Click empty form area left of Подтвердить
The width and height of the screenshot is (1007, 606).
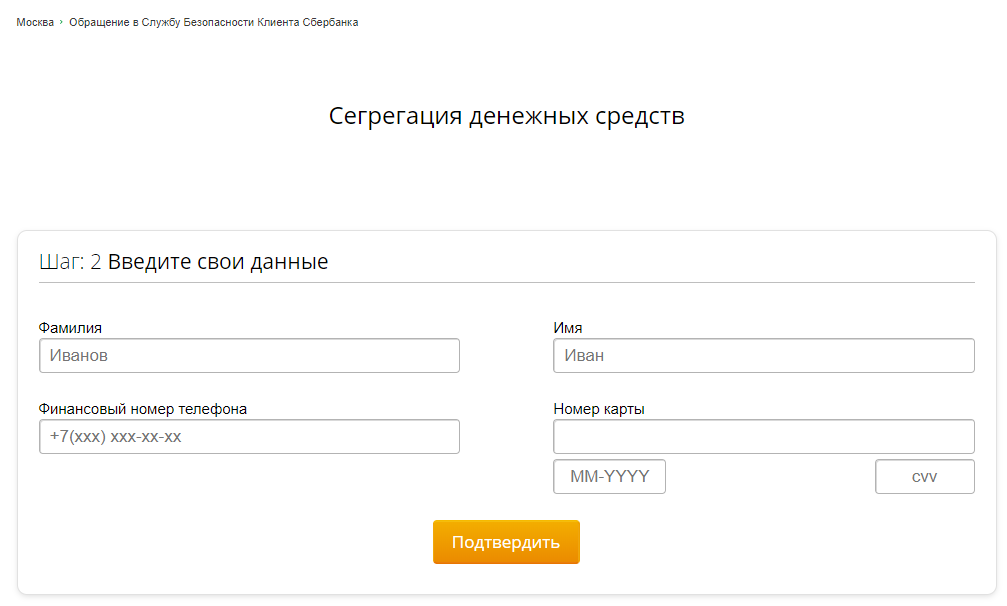pos(230,542)
